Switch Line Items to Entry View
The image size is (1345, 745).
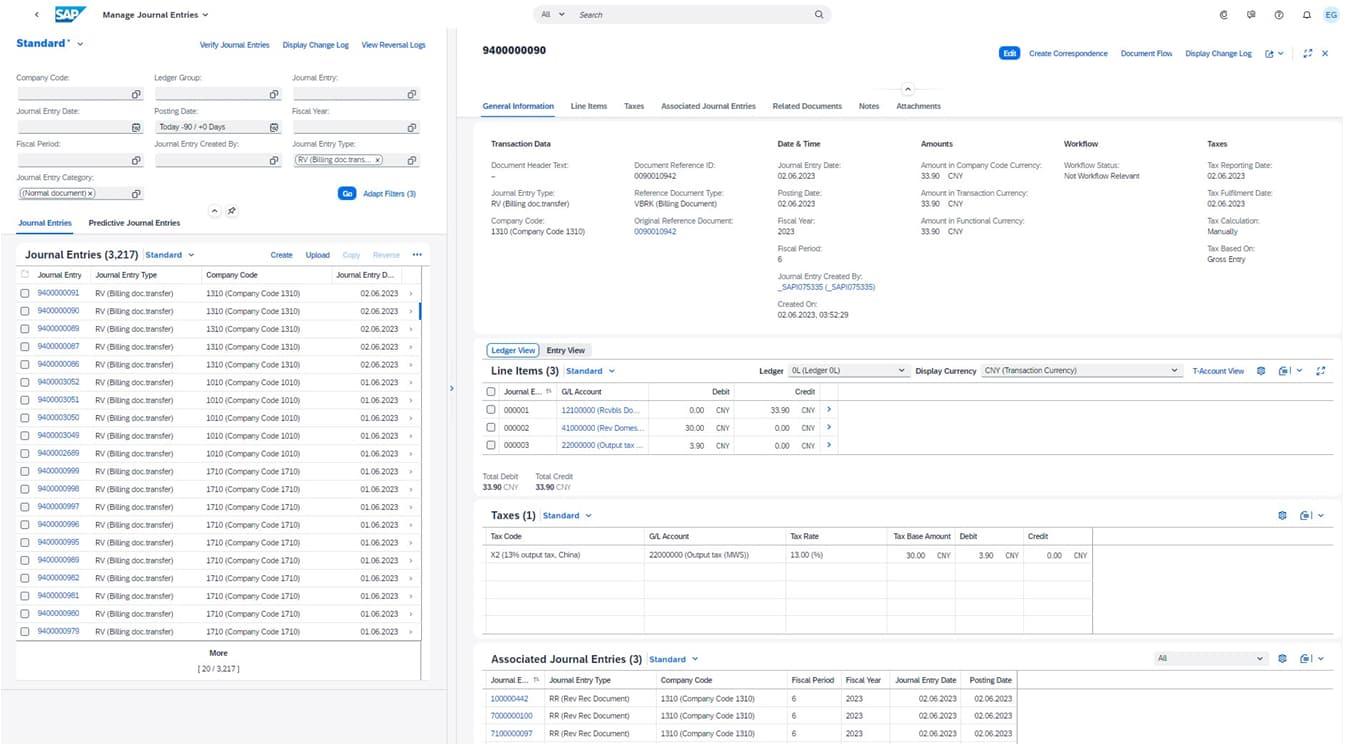[566, 351]
